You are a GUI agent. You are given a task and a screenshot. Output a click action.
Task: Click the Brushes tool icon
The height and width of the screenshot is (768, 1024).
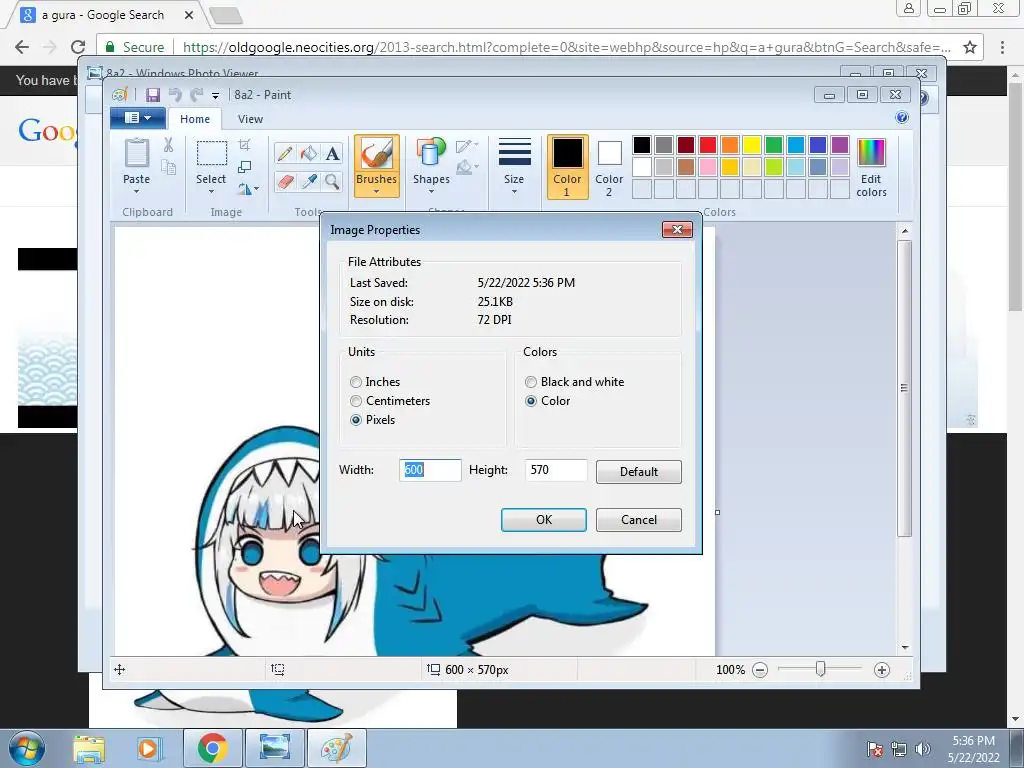376,155
